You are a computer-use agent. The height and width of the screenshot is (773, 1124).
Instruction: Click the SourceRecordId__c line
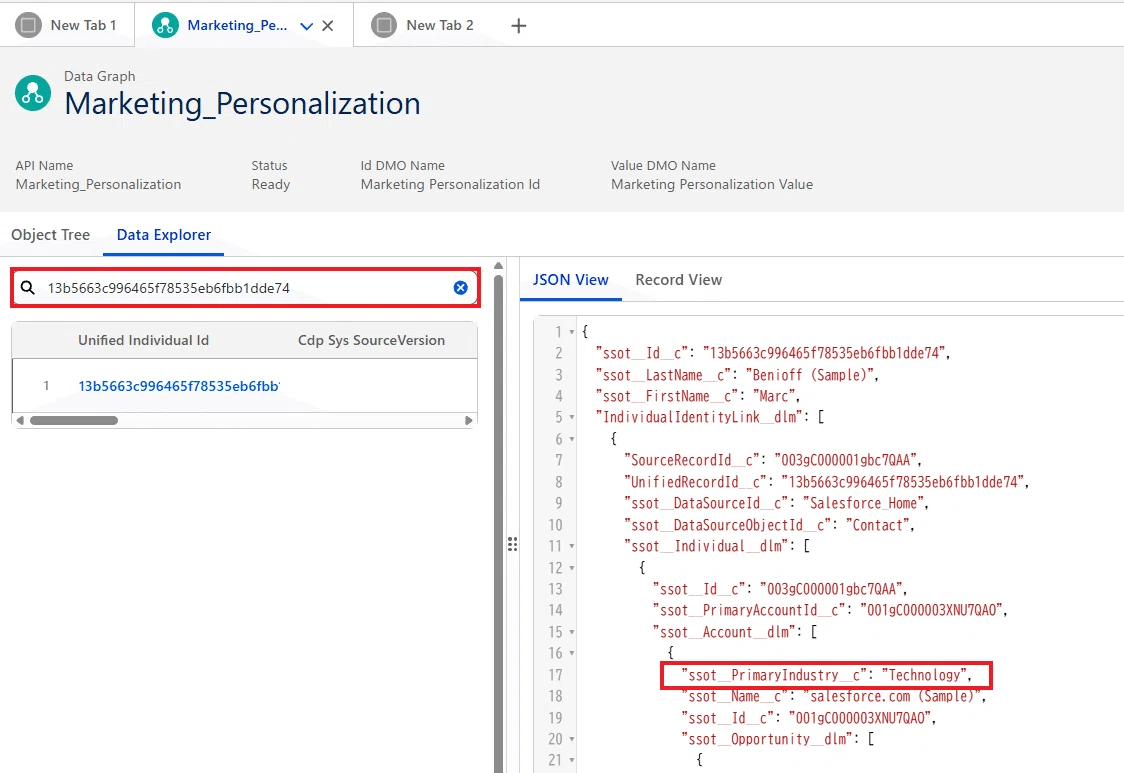click(x=773, y=460)
